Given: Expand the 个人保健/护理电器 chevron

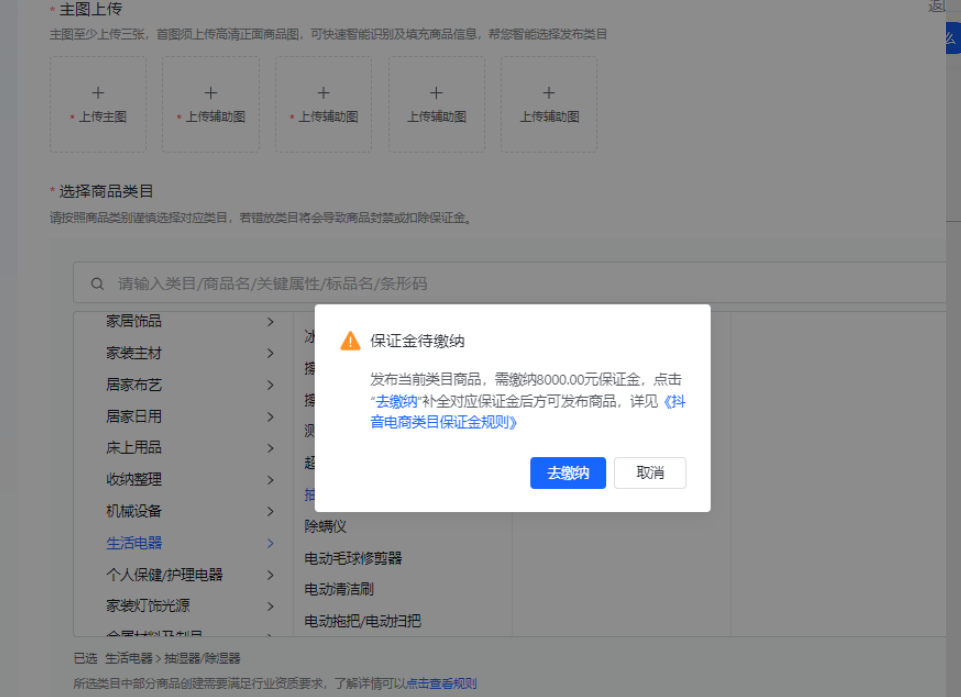Looking at the screenshot, I should pos(268,574).
